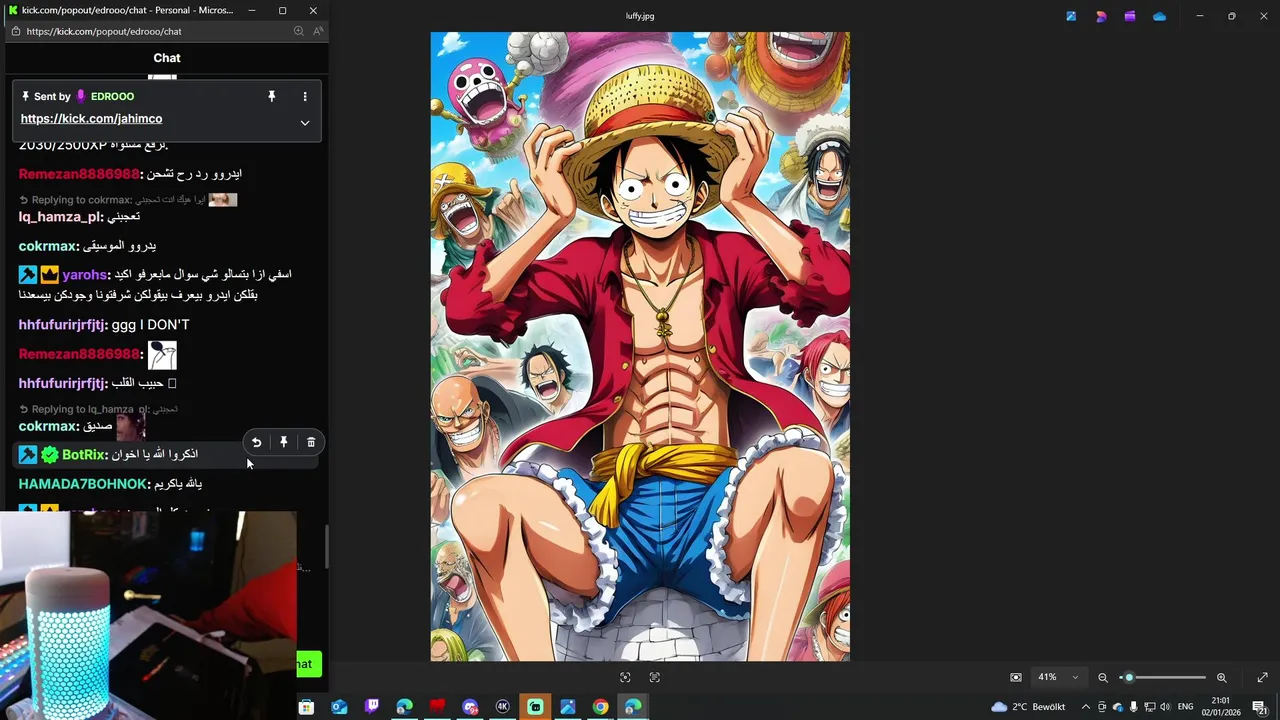This screenshot has height=720, width=1280.
Task: Open the 41% zoom level dropdown
Action: pos(1058,677)
